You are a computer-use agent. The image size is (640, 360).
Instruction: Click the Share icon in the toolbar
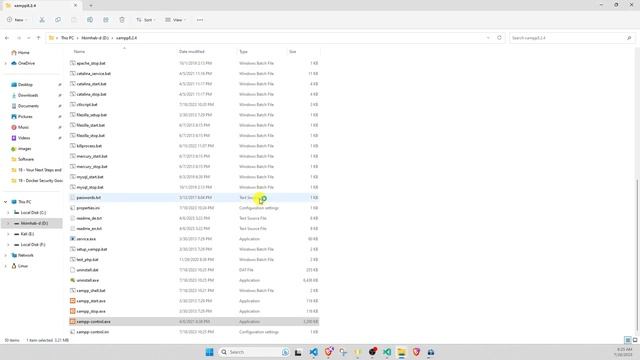tap(106, 20)
